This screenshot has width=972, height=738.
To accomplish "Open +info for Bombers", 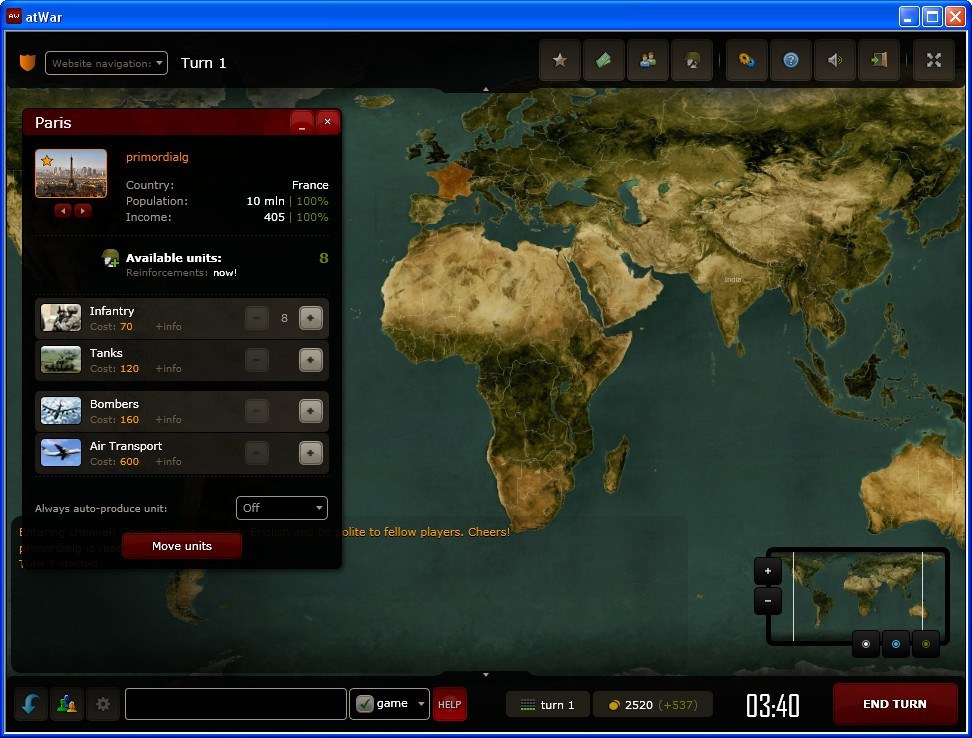I will tap(168, 420).
